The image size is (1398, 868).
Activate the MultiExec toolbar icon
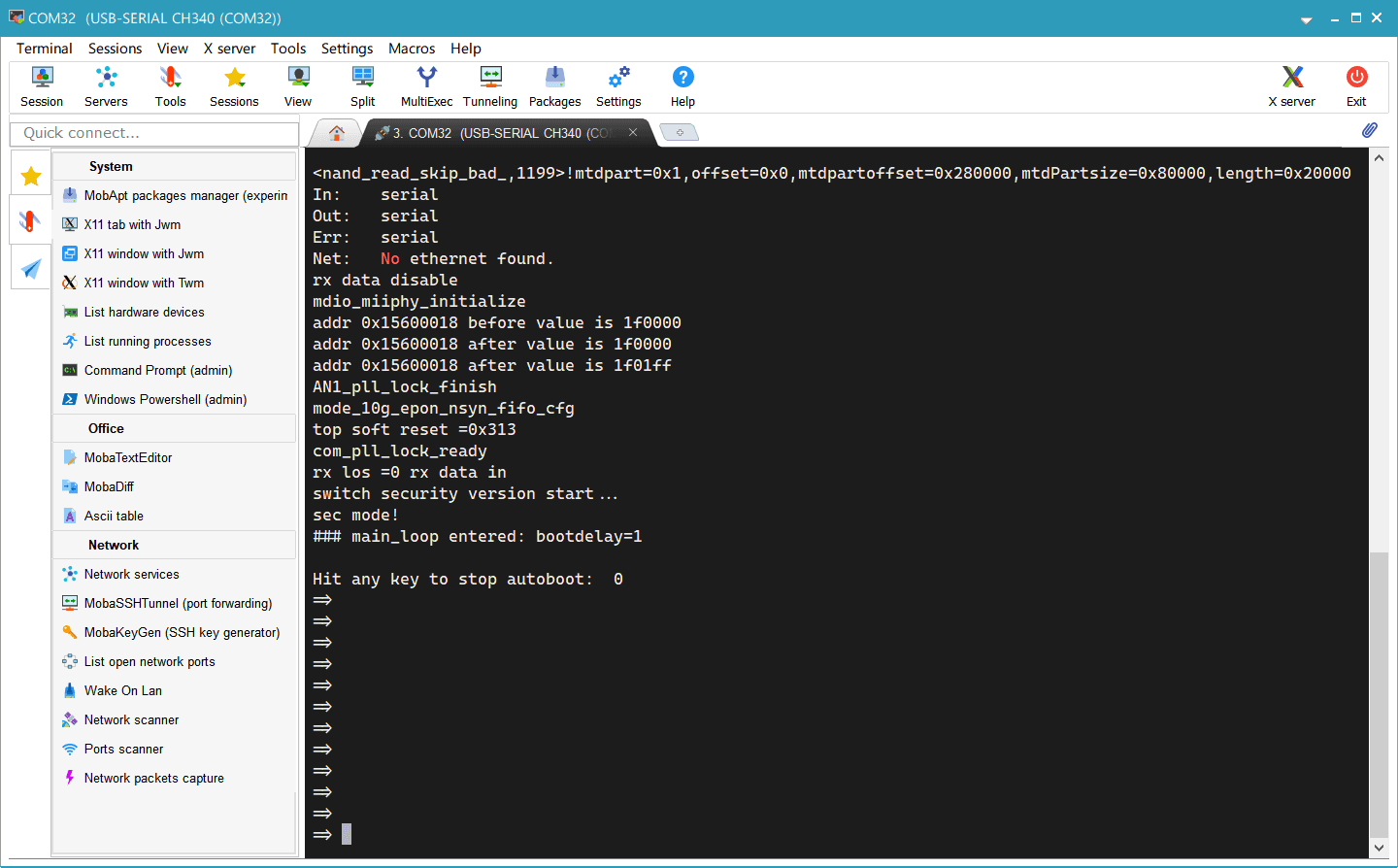click(426, 86)
